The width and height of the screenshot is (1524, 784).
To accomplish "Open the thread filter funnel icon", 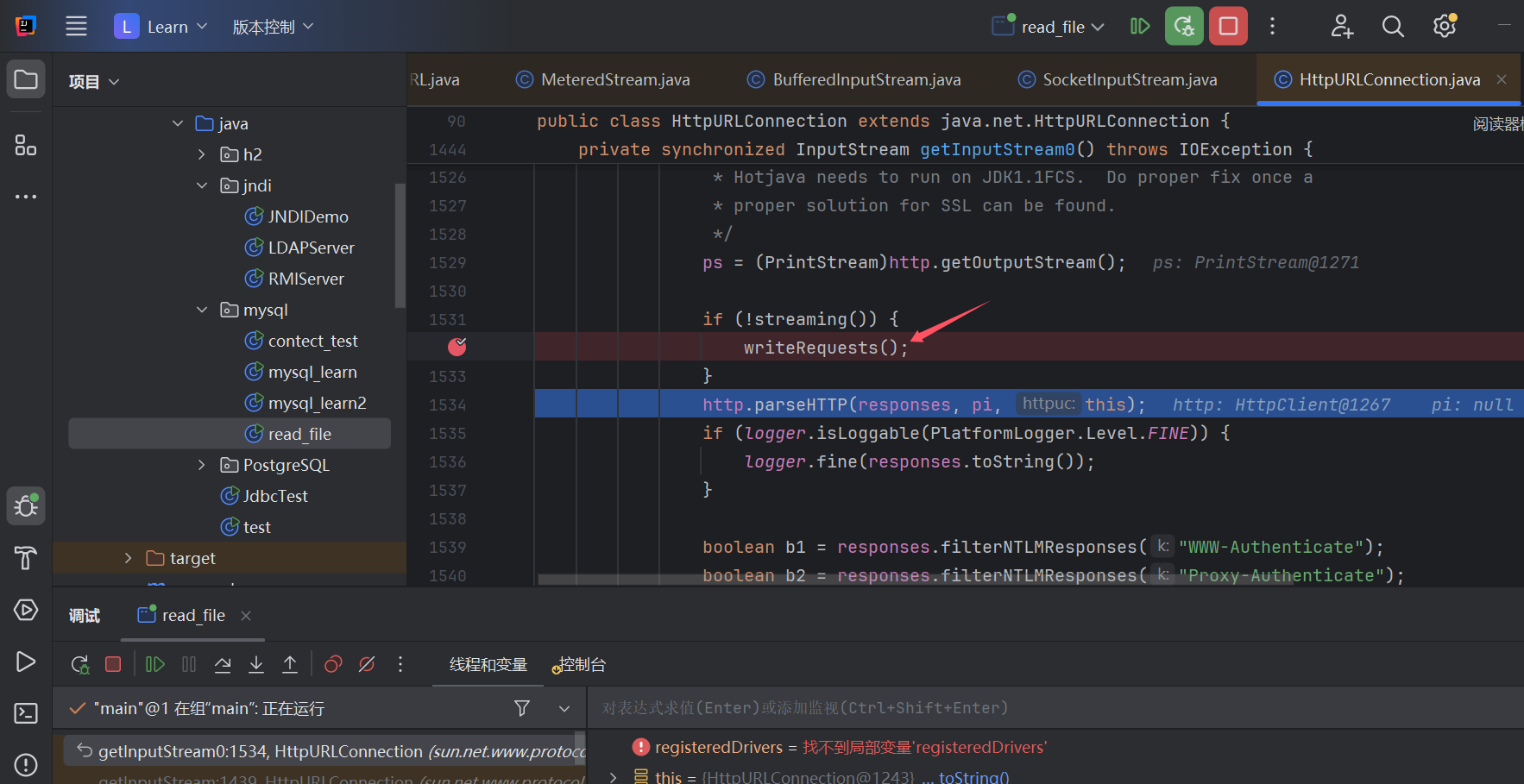I will click(x=522, y=708).
